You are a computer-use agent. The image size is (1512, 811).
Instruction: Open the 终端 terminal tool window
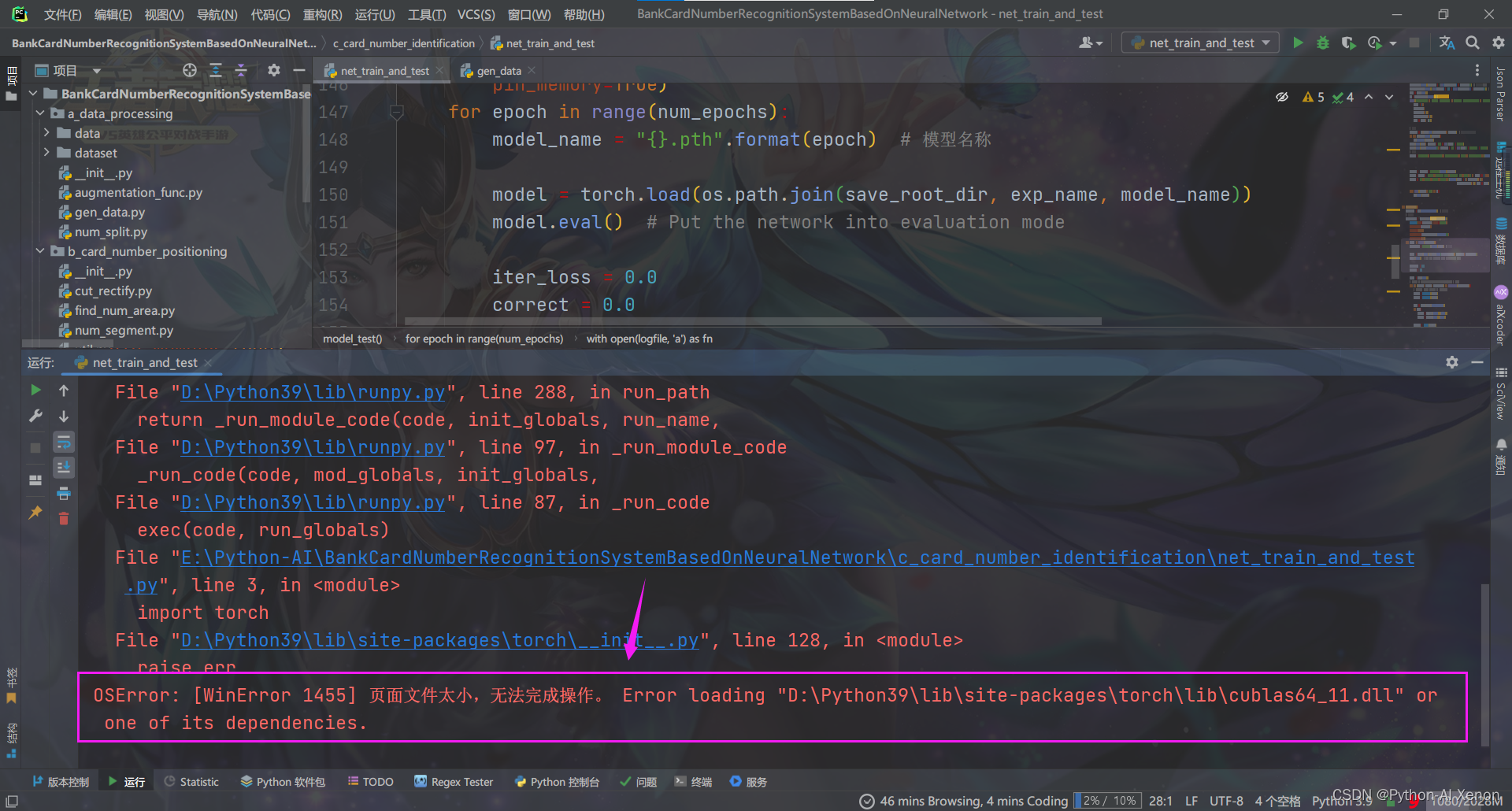coord(693,782)
